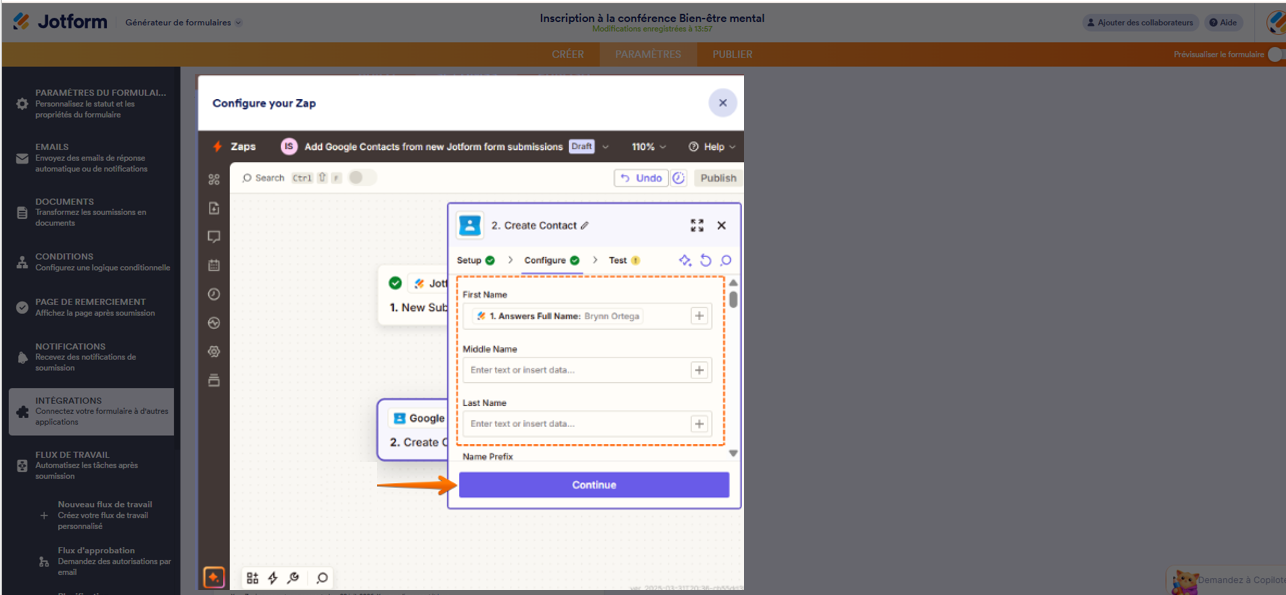Open Documents settings in sidebar
Image resolution: width=1286 pixels, height=595 pixels.
tap(91, 212)
